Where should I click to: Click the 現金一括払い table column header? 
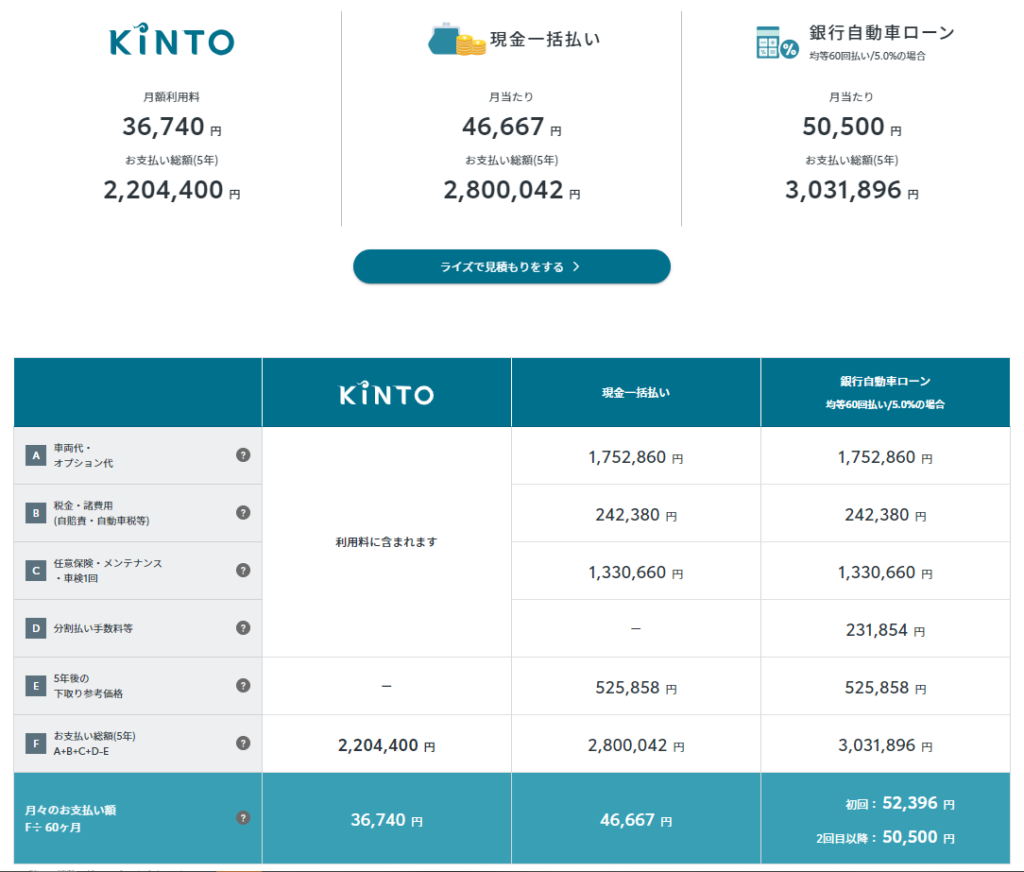point(636,393)
